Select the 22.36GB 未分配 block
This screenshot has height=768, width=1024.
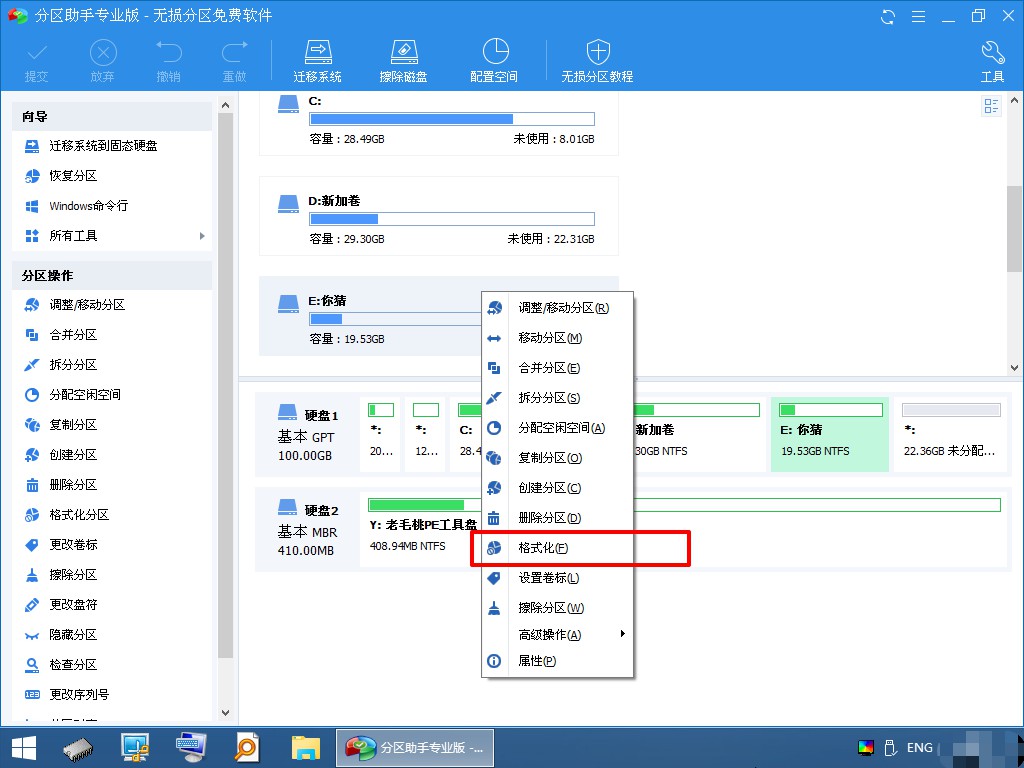951,434
